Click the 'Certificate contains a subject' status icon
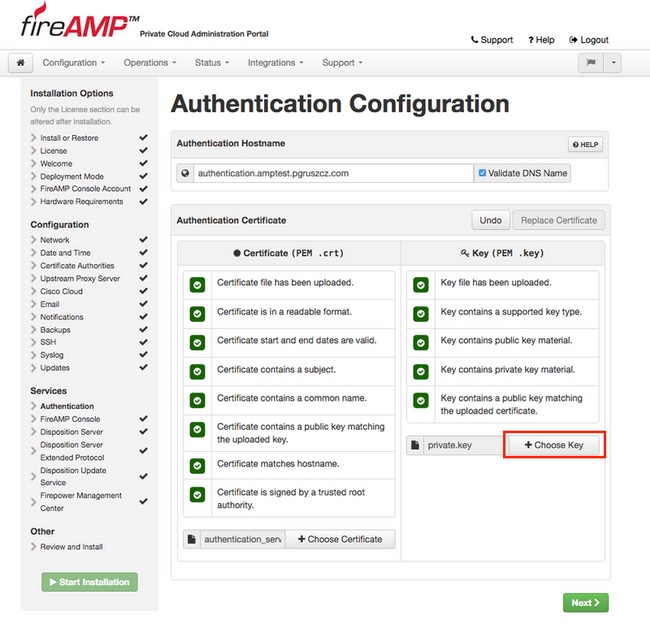Screen dimensions: 650x629 197,372
